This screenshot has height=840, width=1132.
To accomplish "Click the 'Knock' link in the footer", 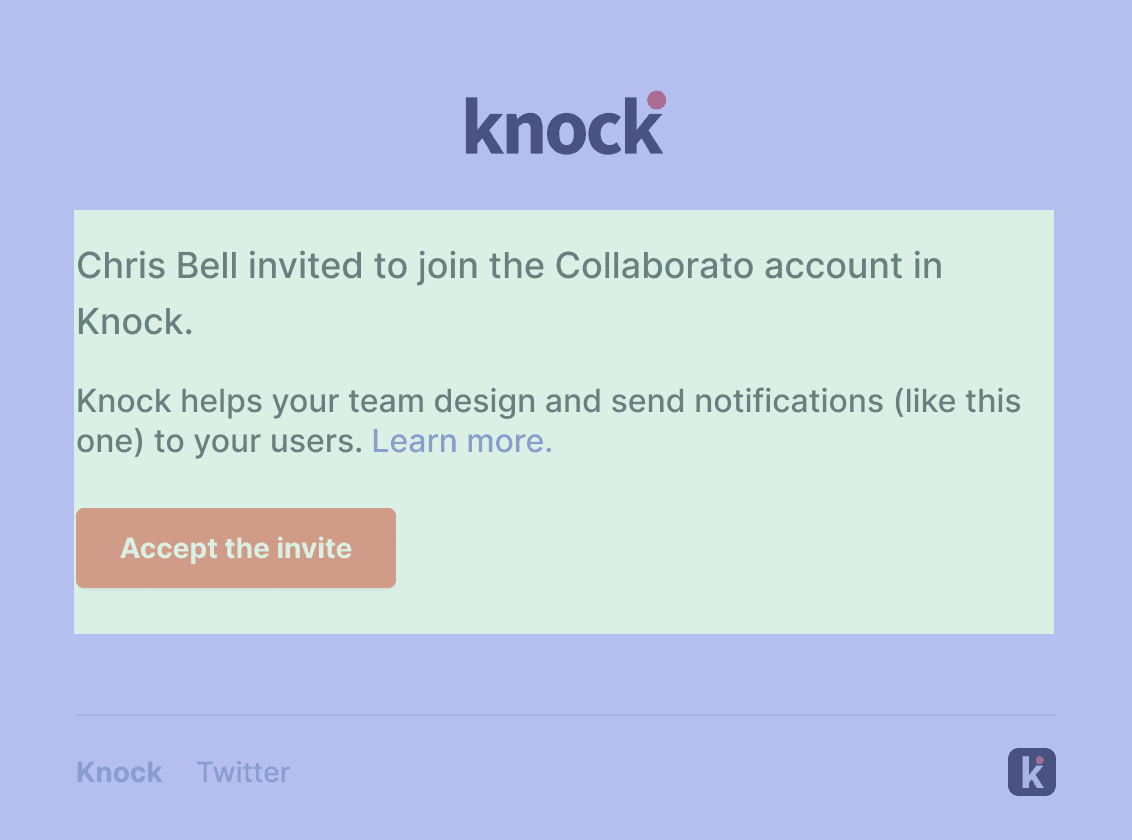I will (x=118, y=772).
